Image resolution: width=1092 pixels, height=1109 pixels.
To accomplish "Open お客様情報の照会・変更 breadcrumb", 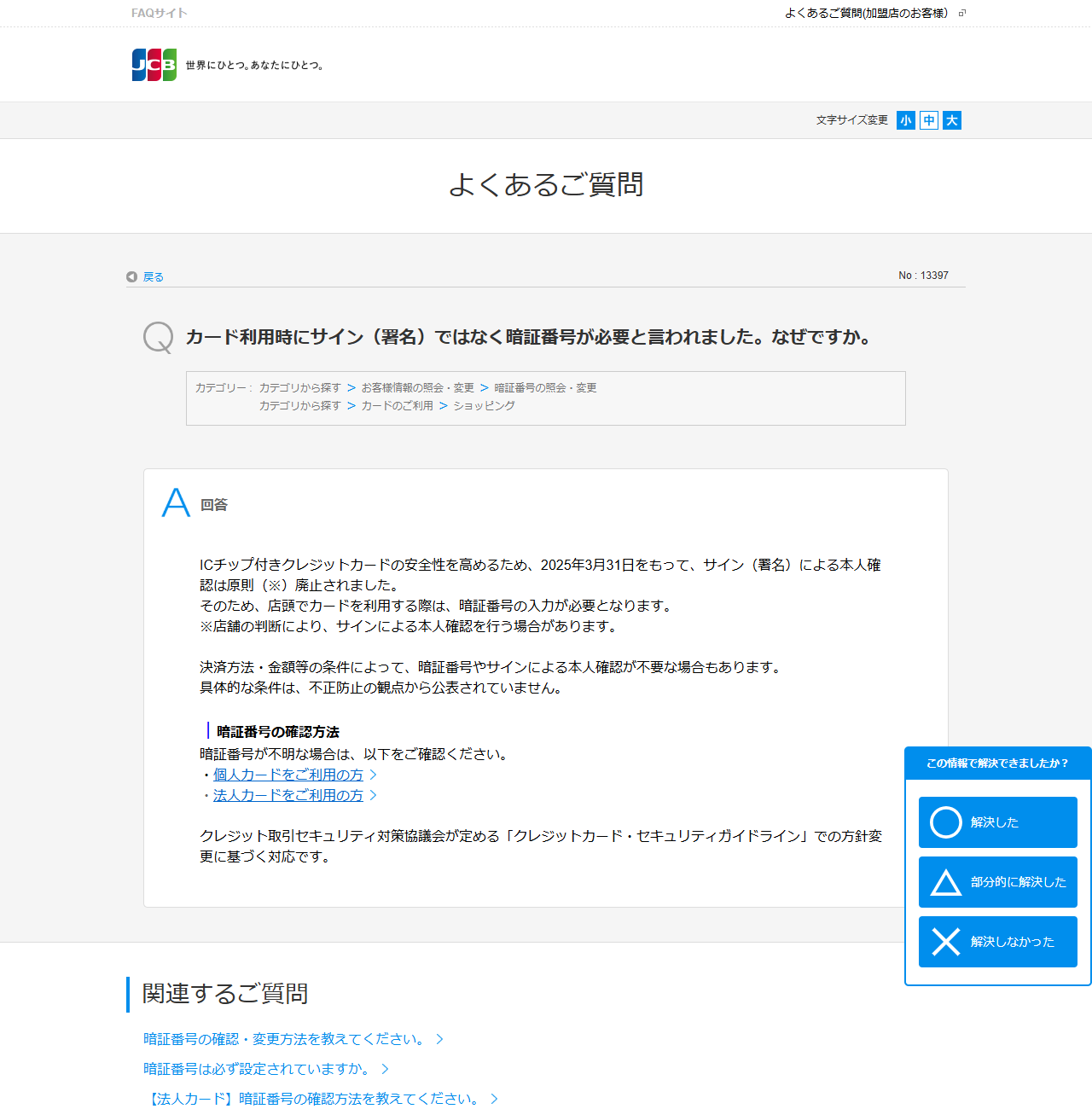I will pos(417,387).
